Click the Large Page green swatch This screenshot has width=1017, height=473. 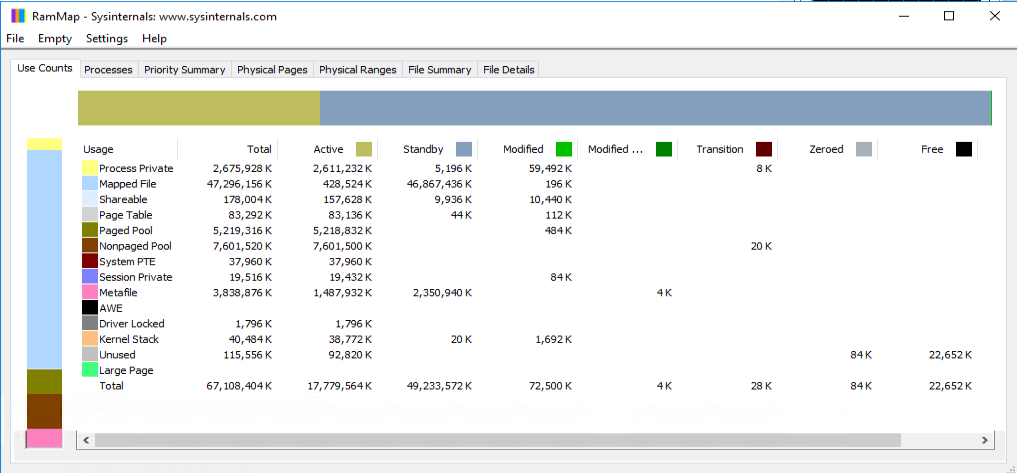(x=90, y=370)
